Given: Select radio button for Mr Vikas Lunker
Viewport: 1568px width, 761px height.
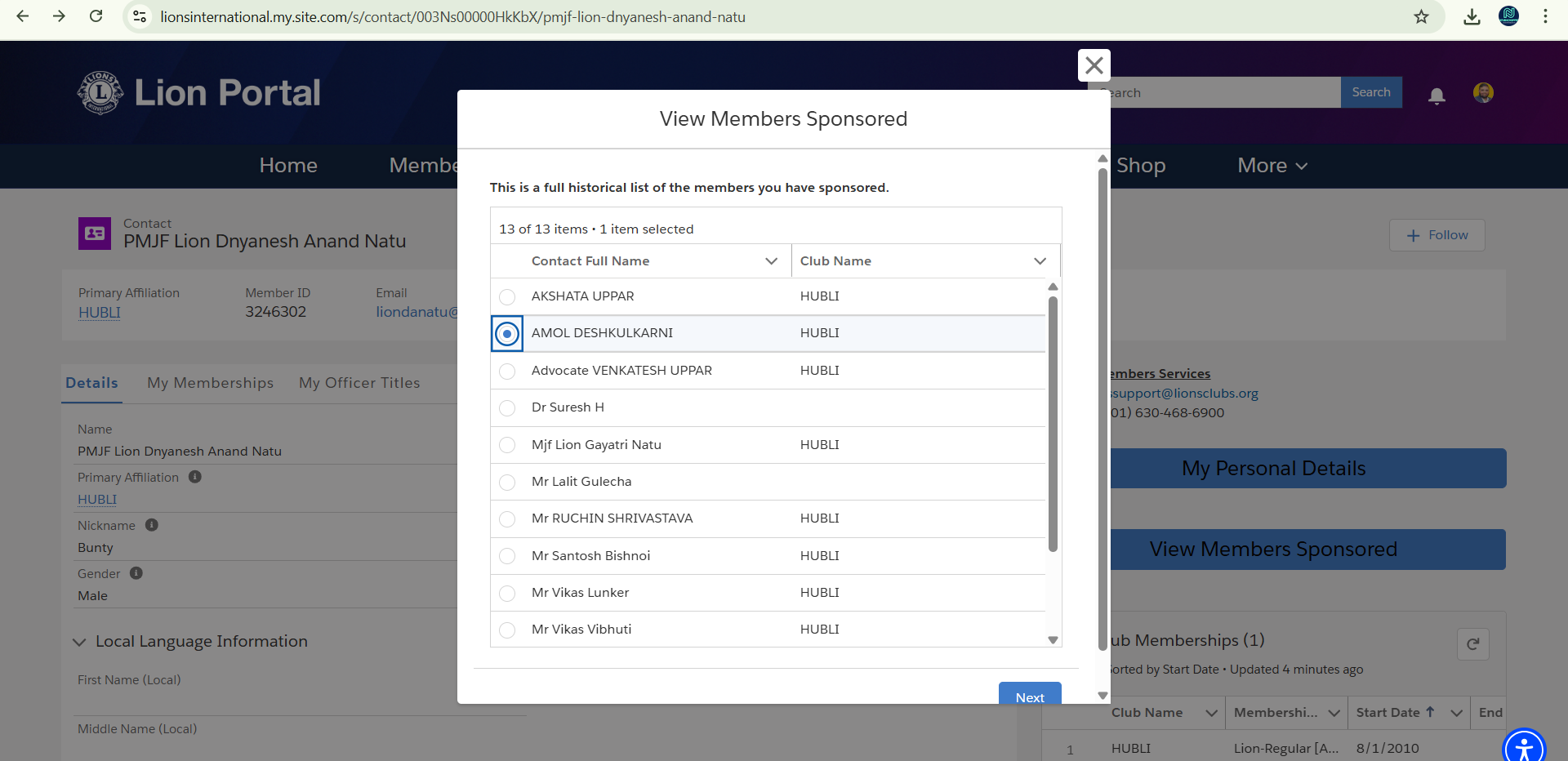Looking at the screenshot, I should 507,593.
